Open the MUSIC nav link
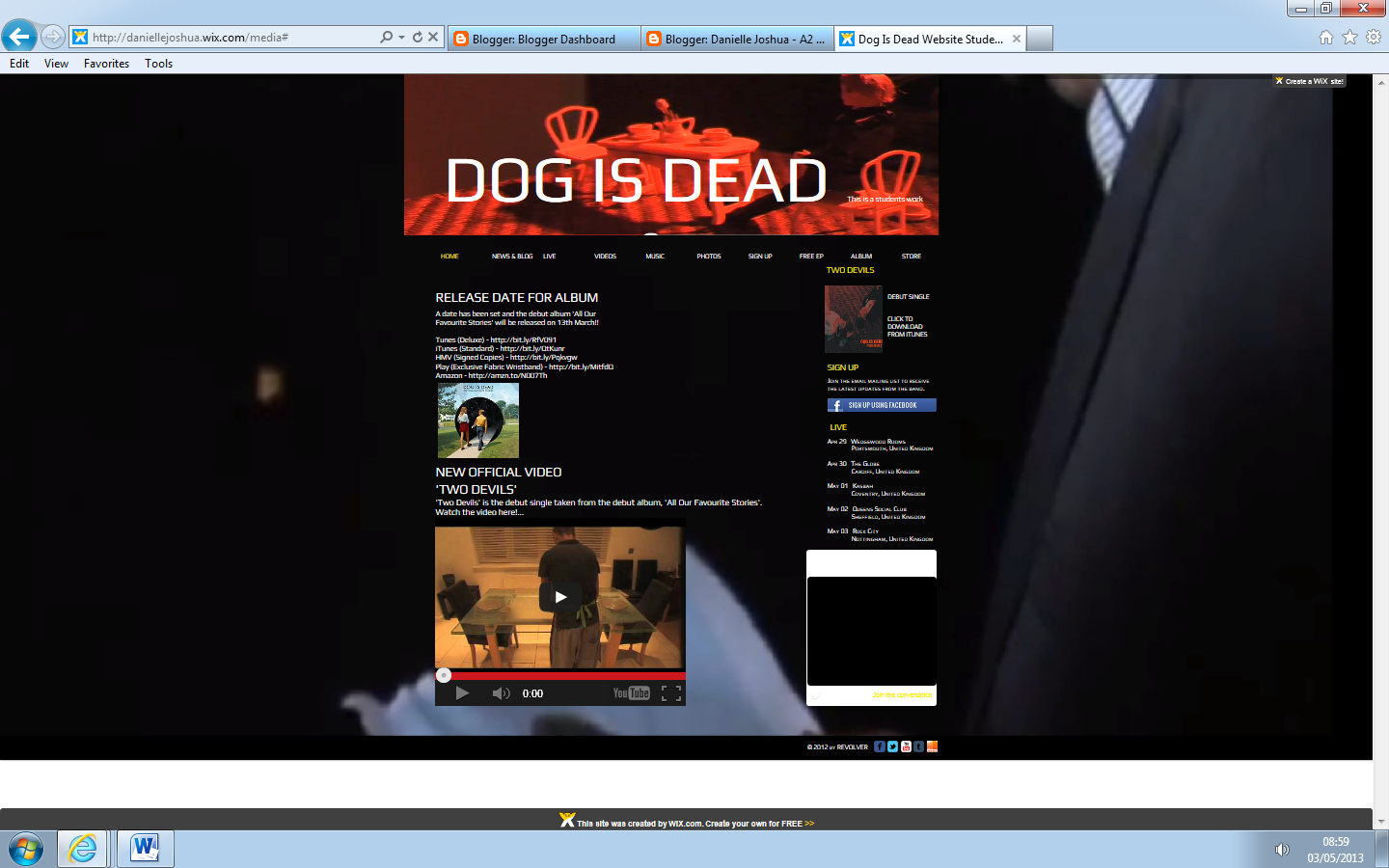 click(x=655, y=257)
